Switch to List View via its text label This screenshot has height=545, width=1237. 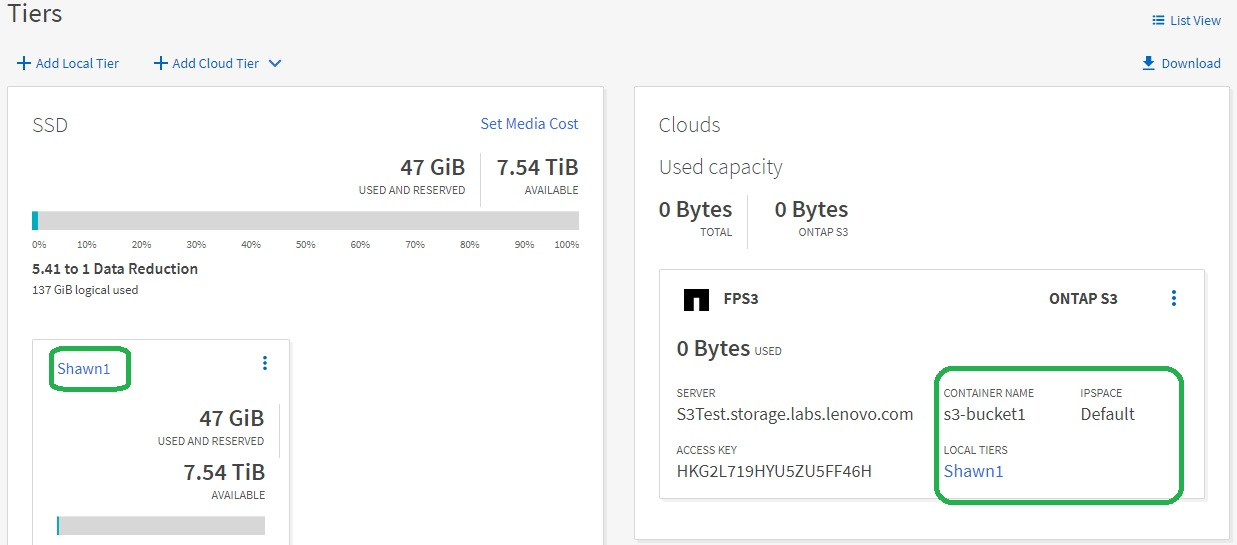(1194, 21)
